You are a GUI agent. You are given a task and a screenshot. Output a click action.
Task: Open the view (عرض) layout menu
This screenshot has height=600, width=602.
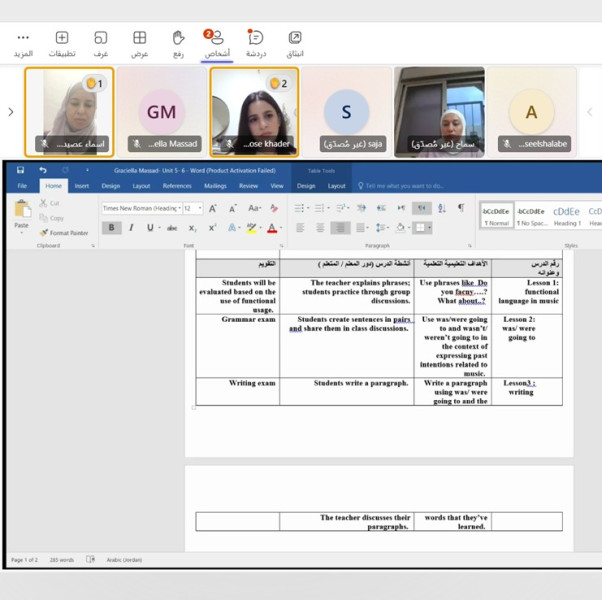click(139, 38)
